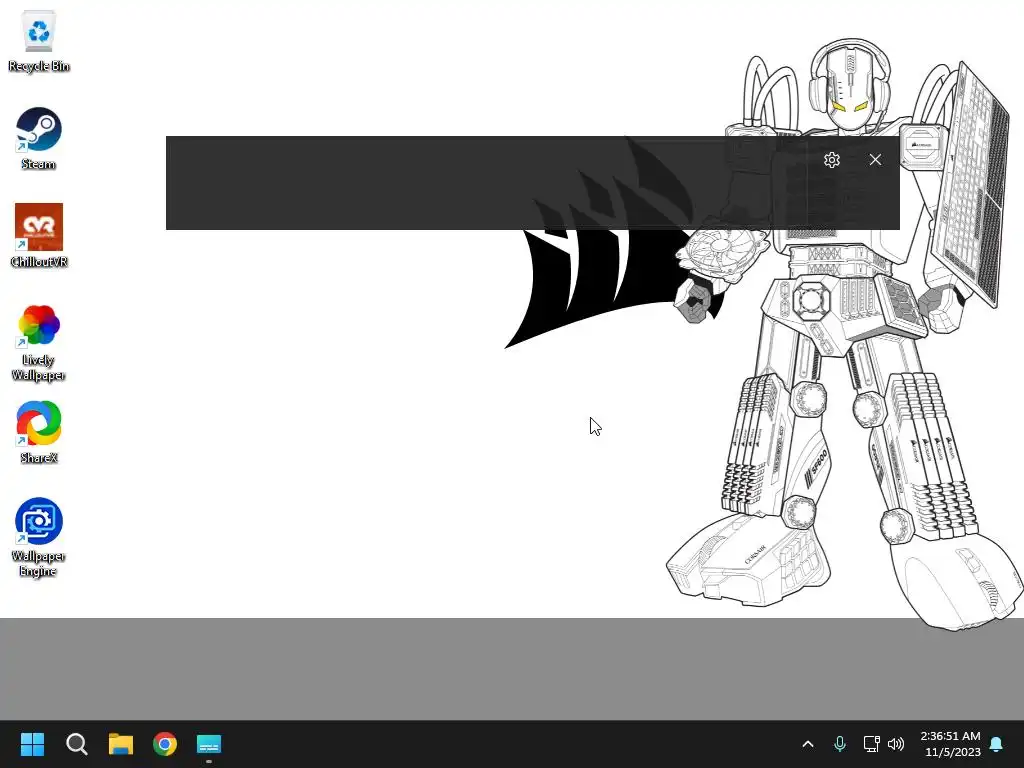Close the dark overlay panel

coord(875,159)
